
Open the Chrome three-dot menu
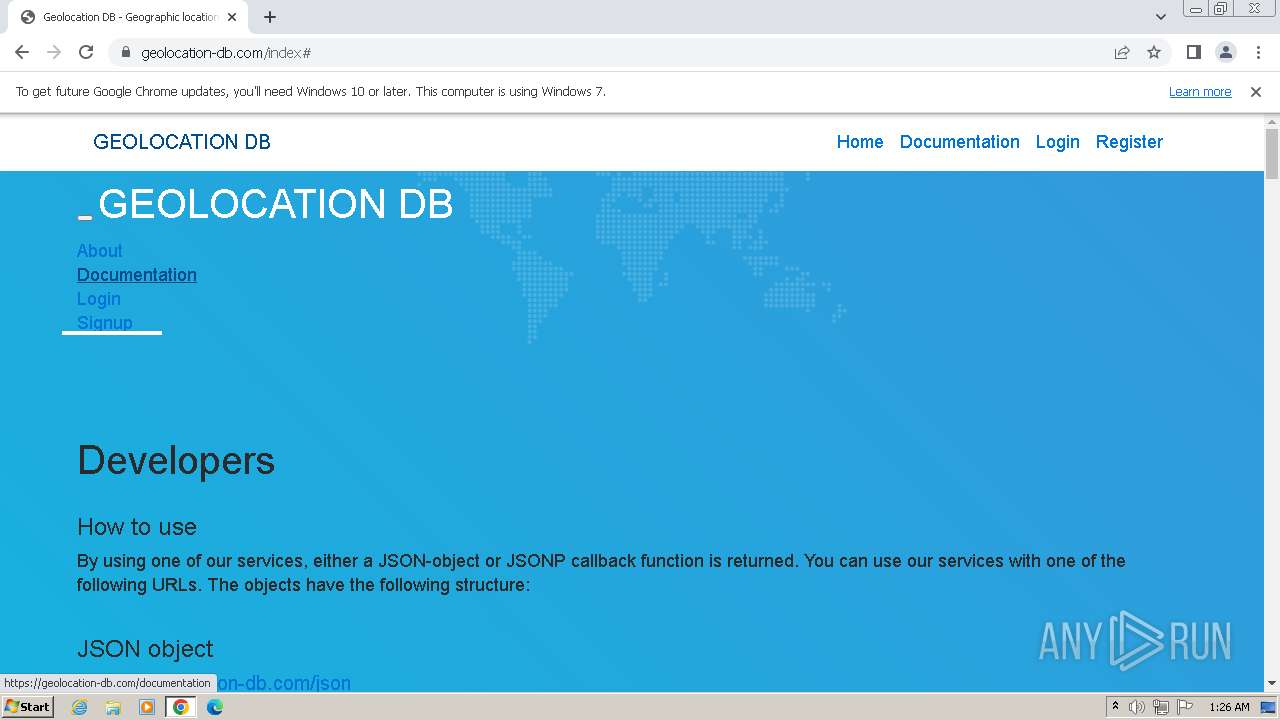[x=1257, y=52]
